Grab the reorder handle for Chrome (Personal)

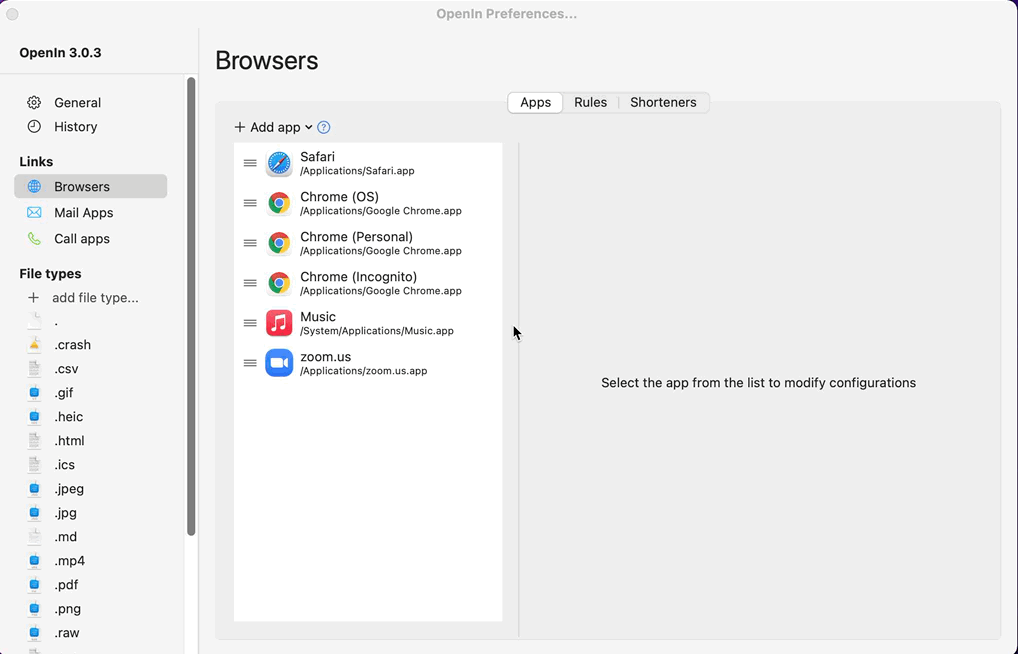(x=250, y=243)
